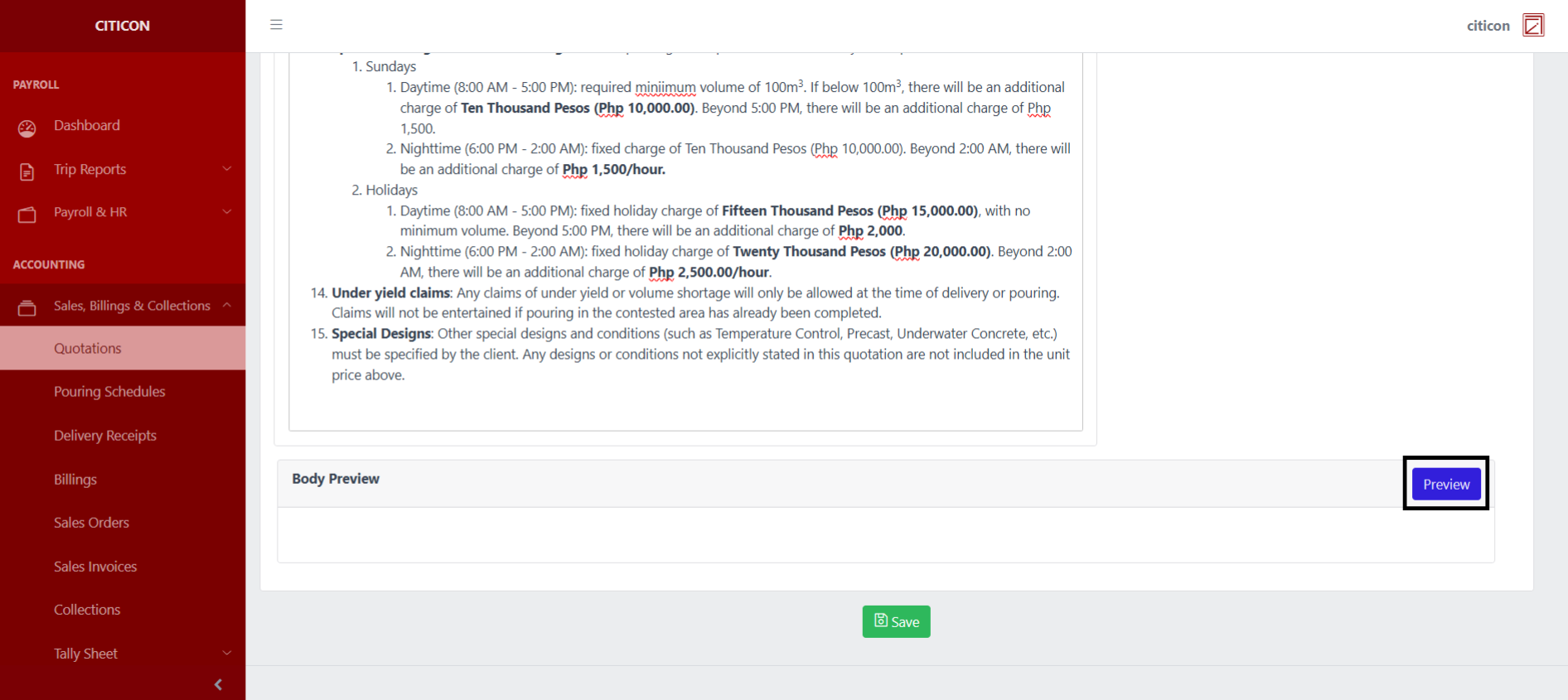Expand the Payroll & HR chevron
The image size is (1568, 700).
click(226, 212)
